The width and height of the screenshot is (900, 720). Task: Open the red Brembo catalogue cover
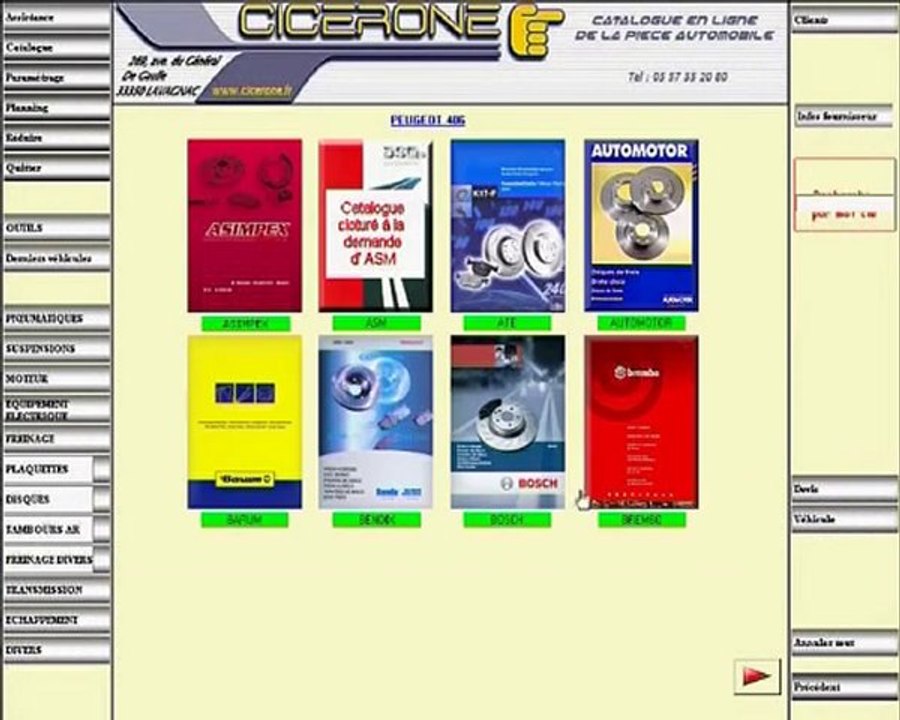tap(641, 422)
